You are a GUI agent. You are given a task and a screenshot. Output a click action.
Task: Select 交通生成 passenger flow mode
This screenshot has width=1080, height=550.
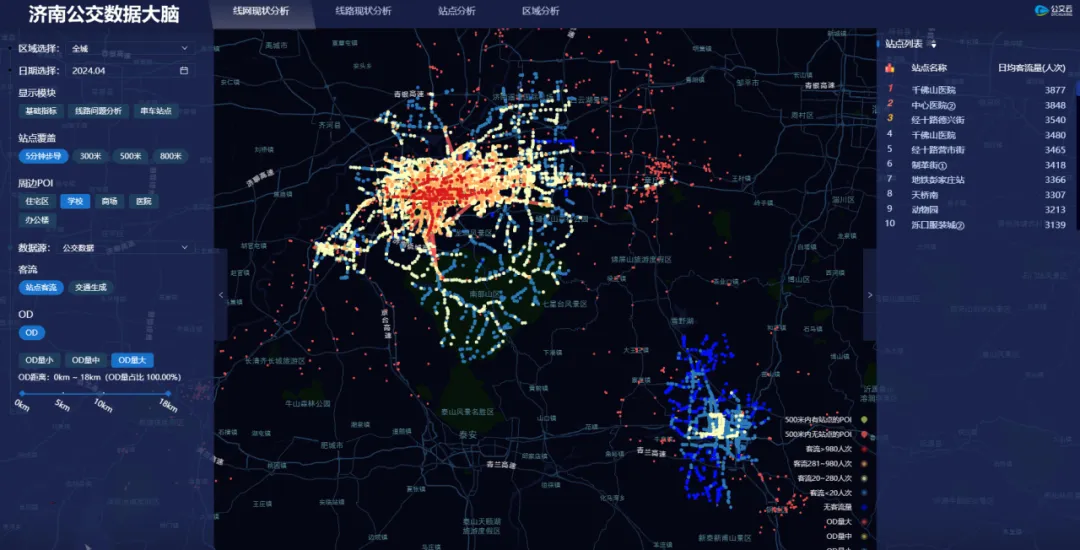pyautogui.click(x=91, y=288)
